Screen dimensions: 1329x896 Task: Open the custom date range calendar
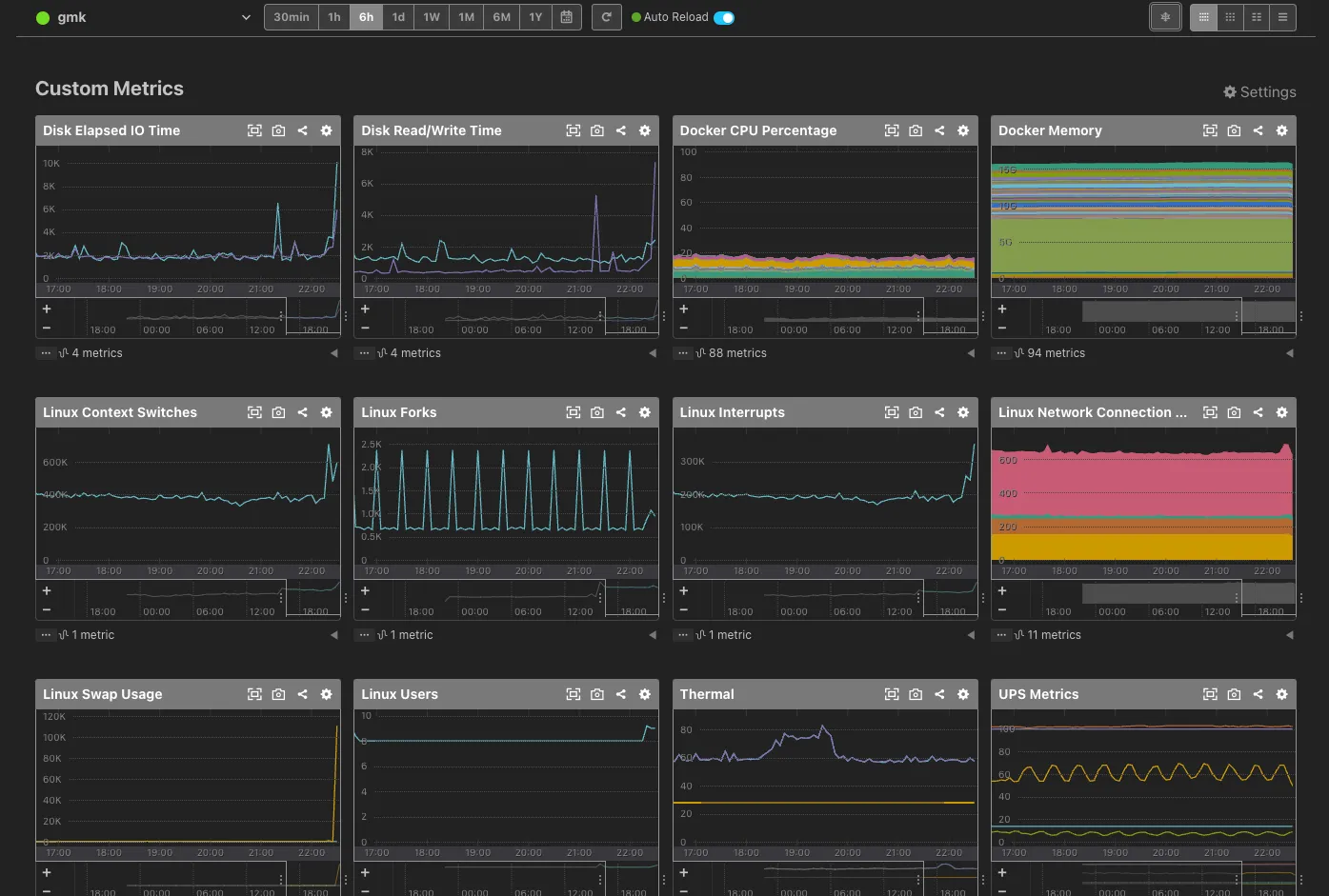tap(566, 17)
